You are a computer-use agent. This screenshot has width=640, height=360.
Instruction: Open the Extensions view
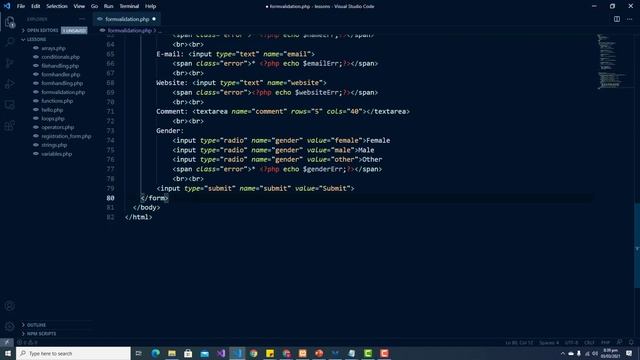click(x=10, y=126)
